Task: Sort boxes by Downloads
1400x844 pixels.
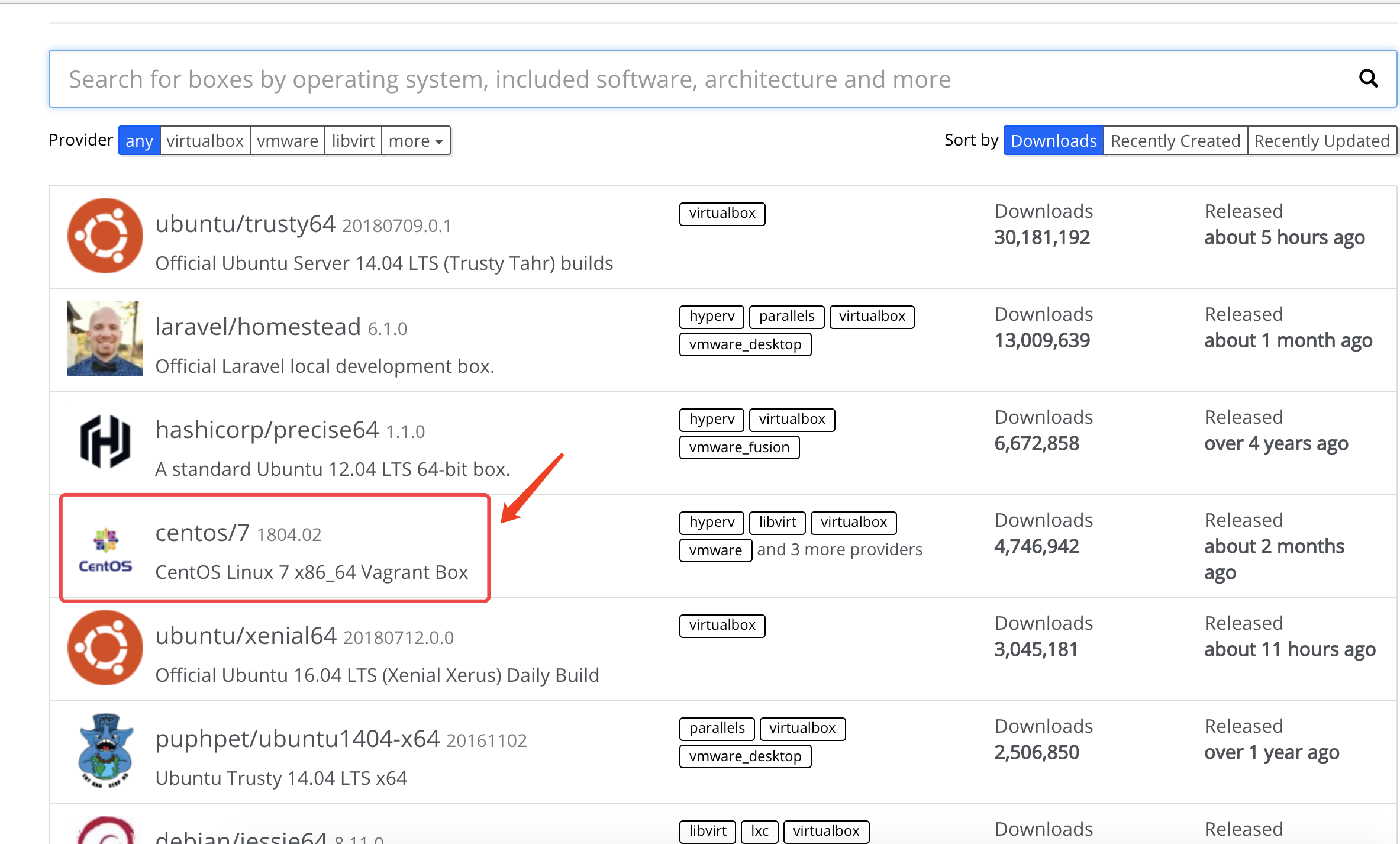Action: click(1054, 141)
